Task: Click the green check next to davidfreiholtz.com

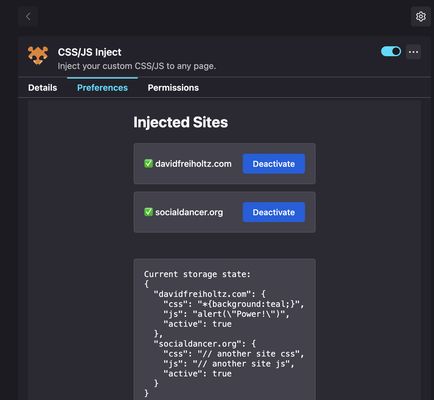Action: pos(148,163)
